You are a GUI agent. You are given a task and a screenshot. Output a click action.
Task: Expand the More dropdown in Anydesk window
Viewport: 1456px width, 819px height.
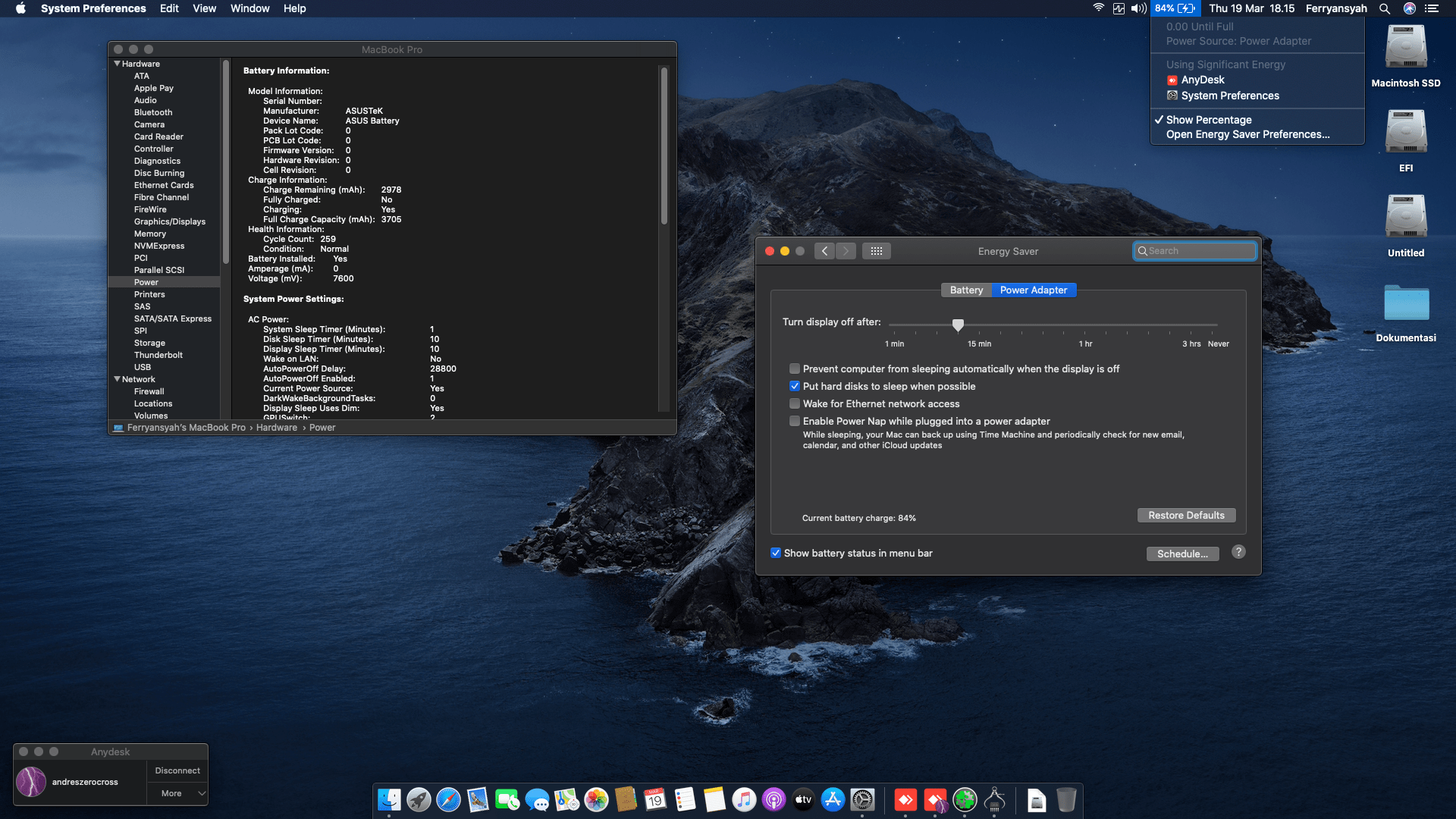pos(177,793)
